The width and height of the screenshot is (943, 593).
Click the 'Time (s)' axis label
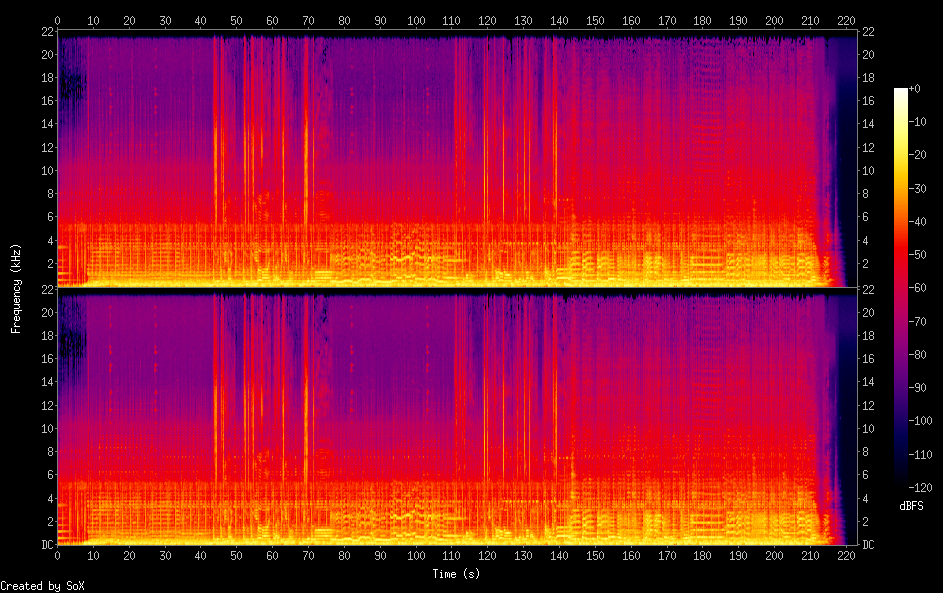[x=457, y=574]
